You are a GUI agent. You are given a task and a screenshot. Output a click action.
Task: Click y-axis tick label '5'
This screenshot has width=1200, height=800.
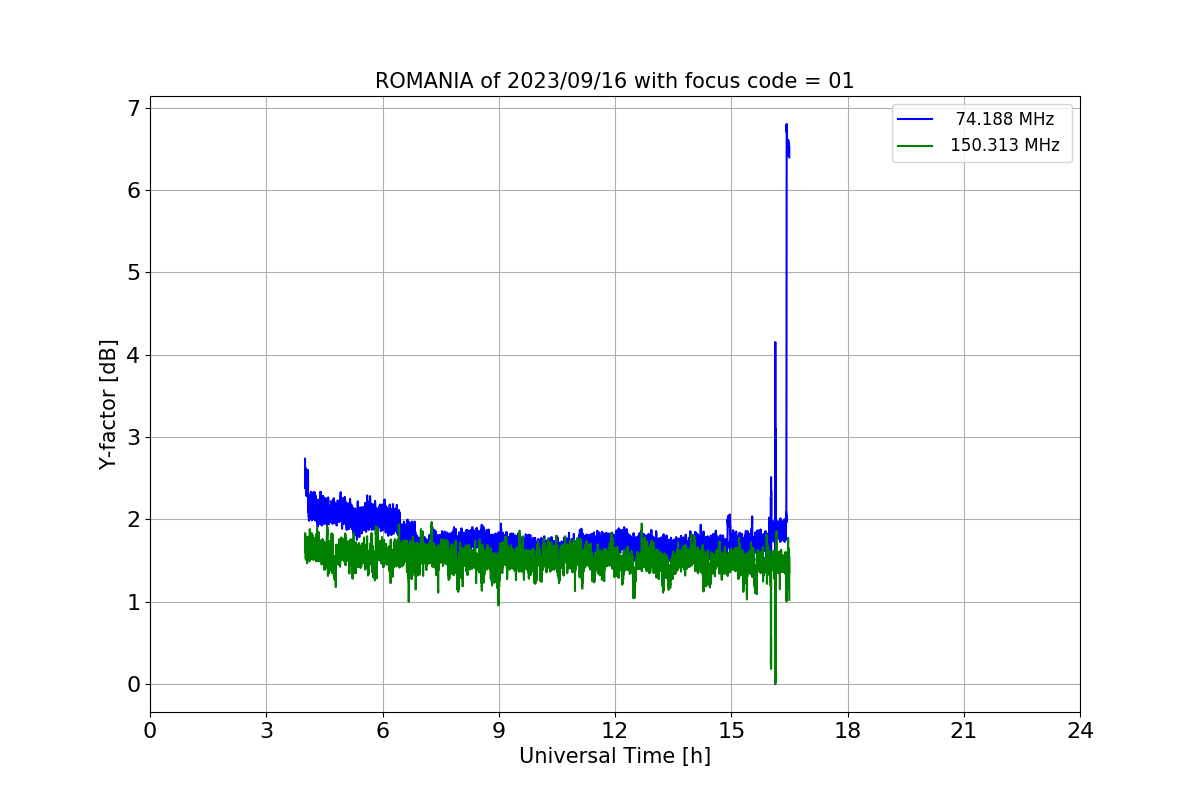134,273
